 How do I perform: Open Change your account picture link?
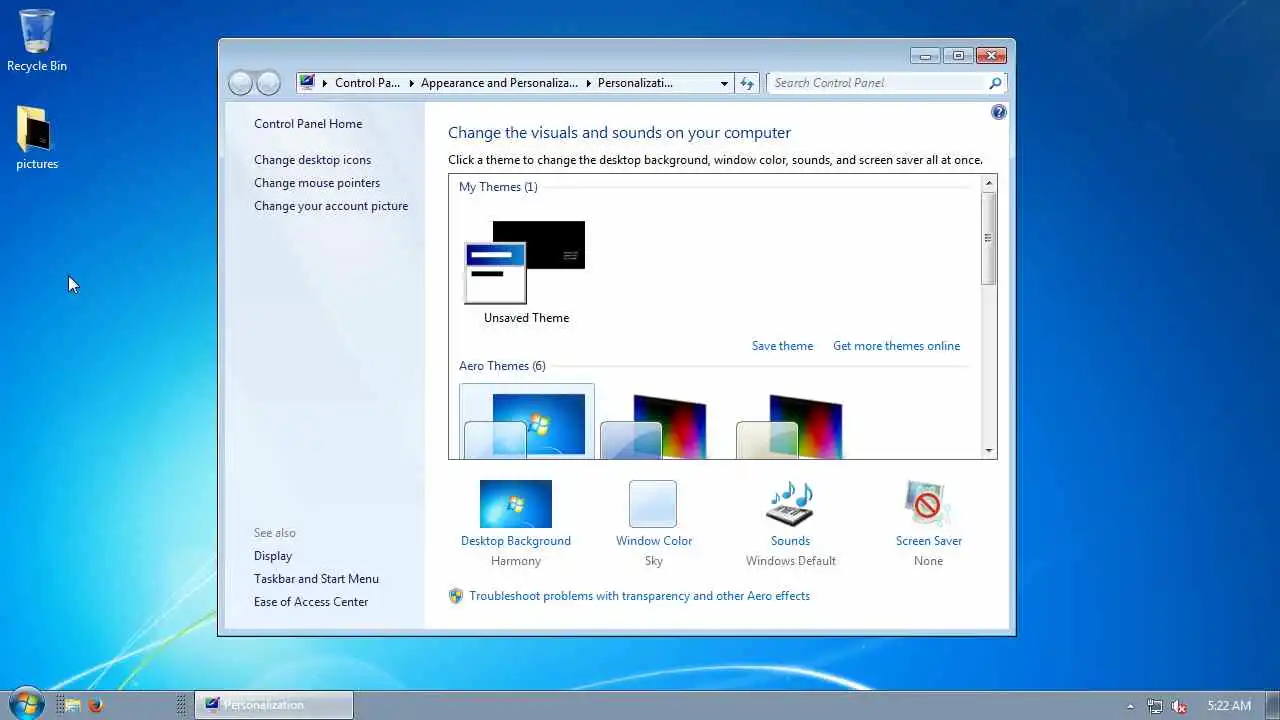pos(331,206)
